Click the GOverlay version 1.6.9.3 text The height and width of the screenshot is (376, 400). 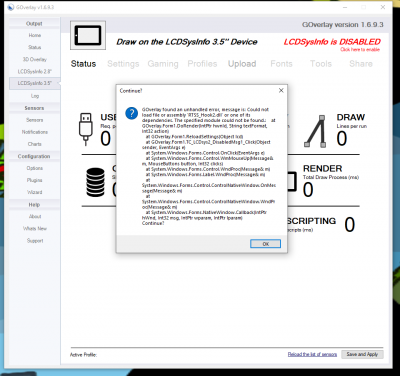[x=343, y=25]
